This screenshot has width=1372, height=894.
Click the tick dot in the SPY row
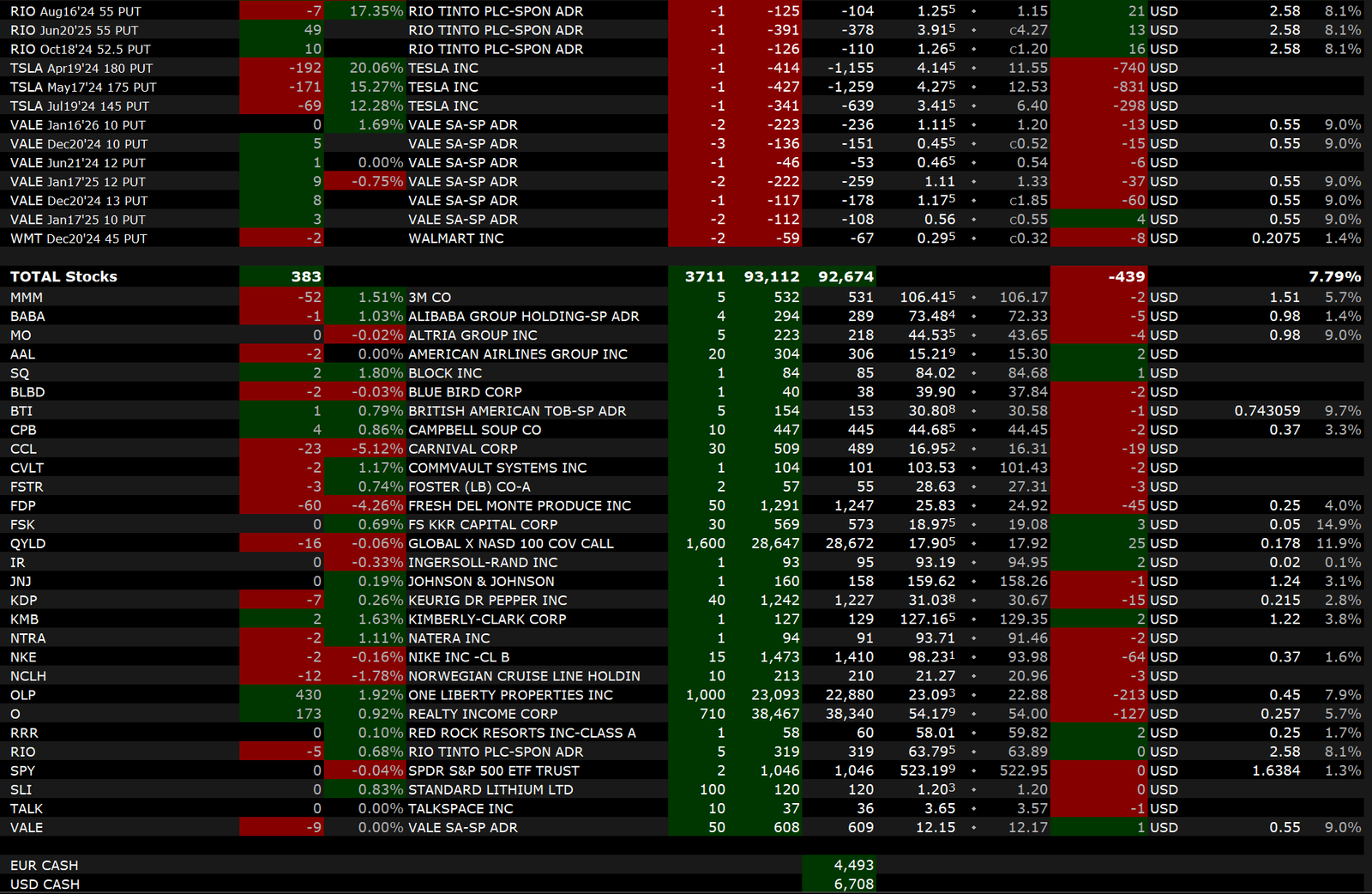point(973,771)
